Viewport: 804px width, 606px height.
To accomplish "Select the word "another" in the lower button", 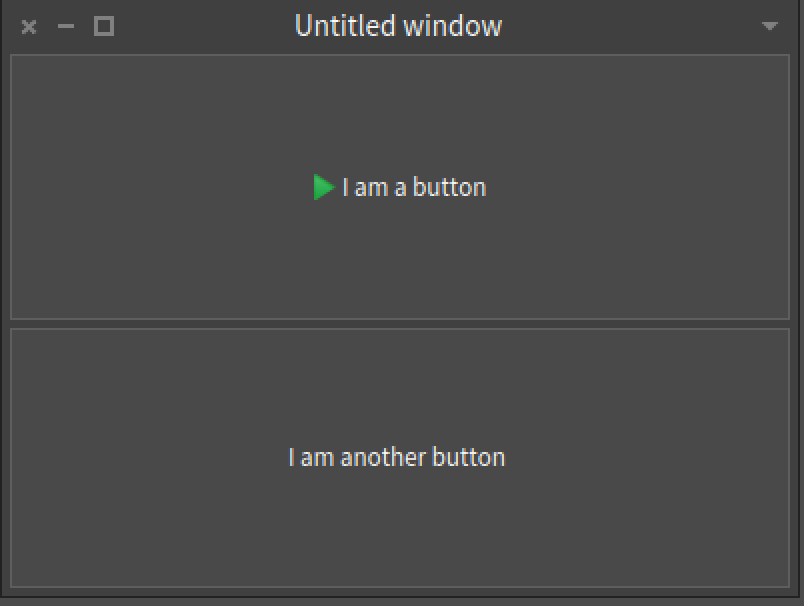I will [383, 457].
